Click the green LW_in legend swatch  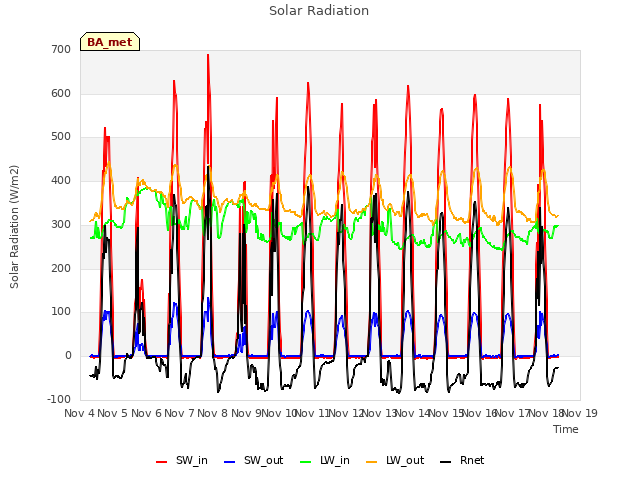306,462
